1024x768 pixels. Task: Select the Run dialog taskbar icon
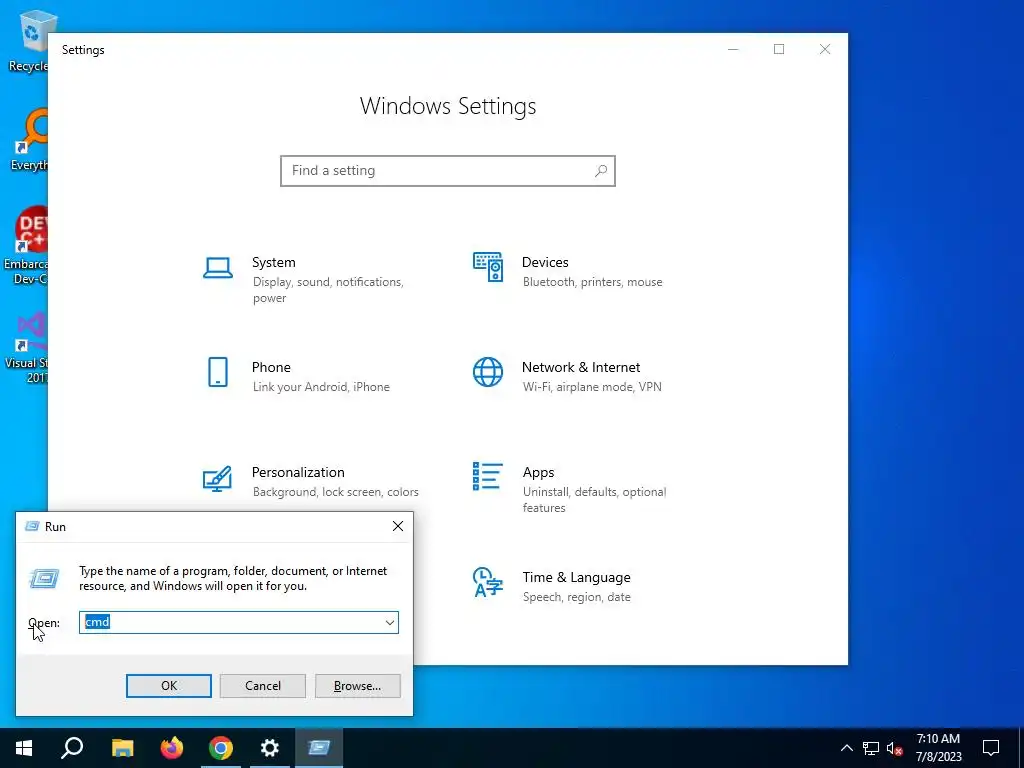(x=319, y=748)
